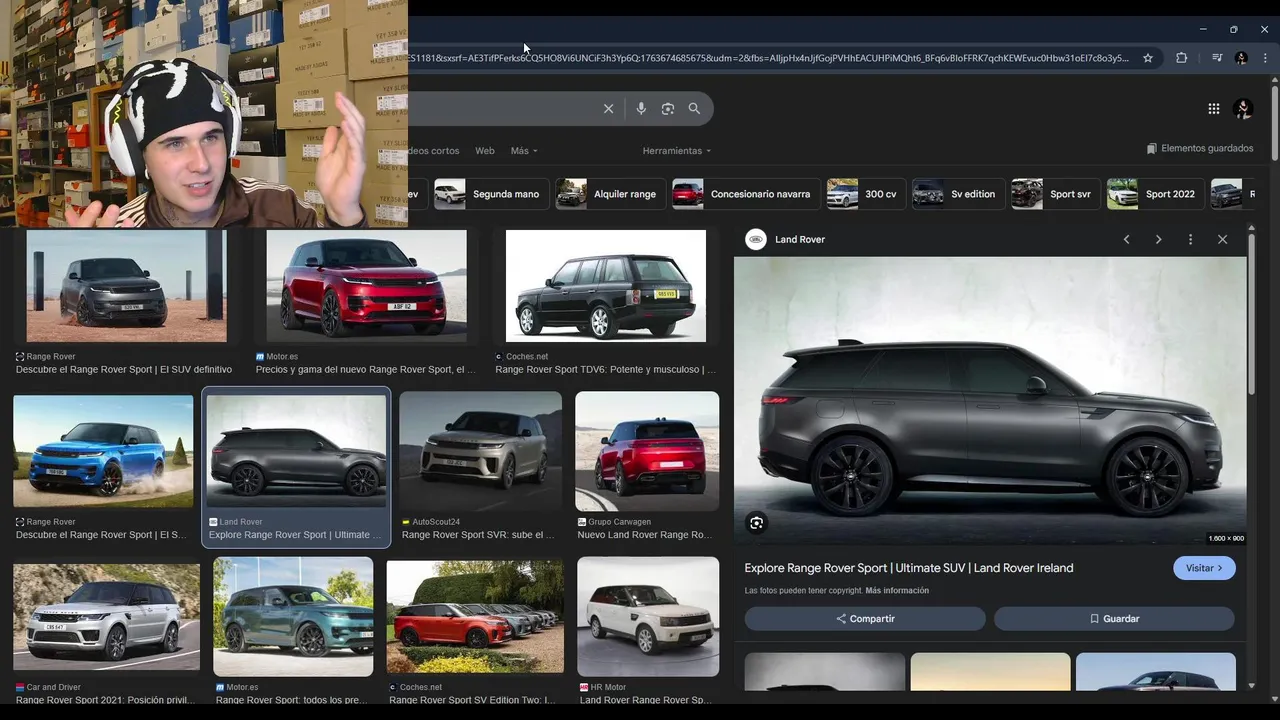Screen dimensions: 1280x720
Task: Click the selected grey Land Rover result thumbnail
Action: [x=296, y=451]
